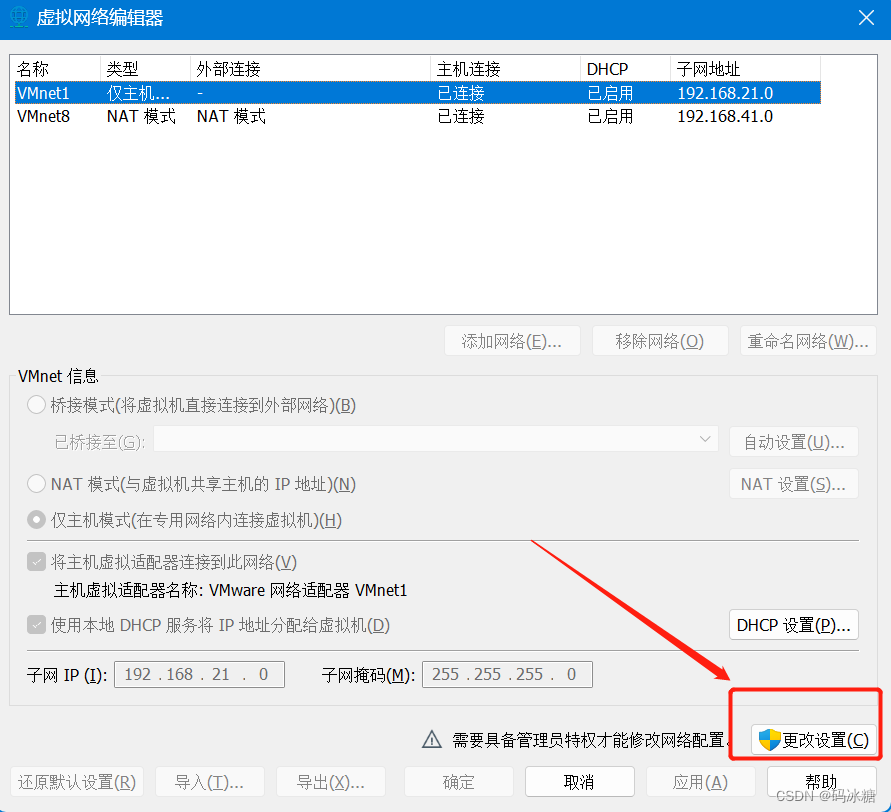
Task: Toggle 使用本地 DHCP 服务 checkbox
Action: pos(36,626)
